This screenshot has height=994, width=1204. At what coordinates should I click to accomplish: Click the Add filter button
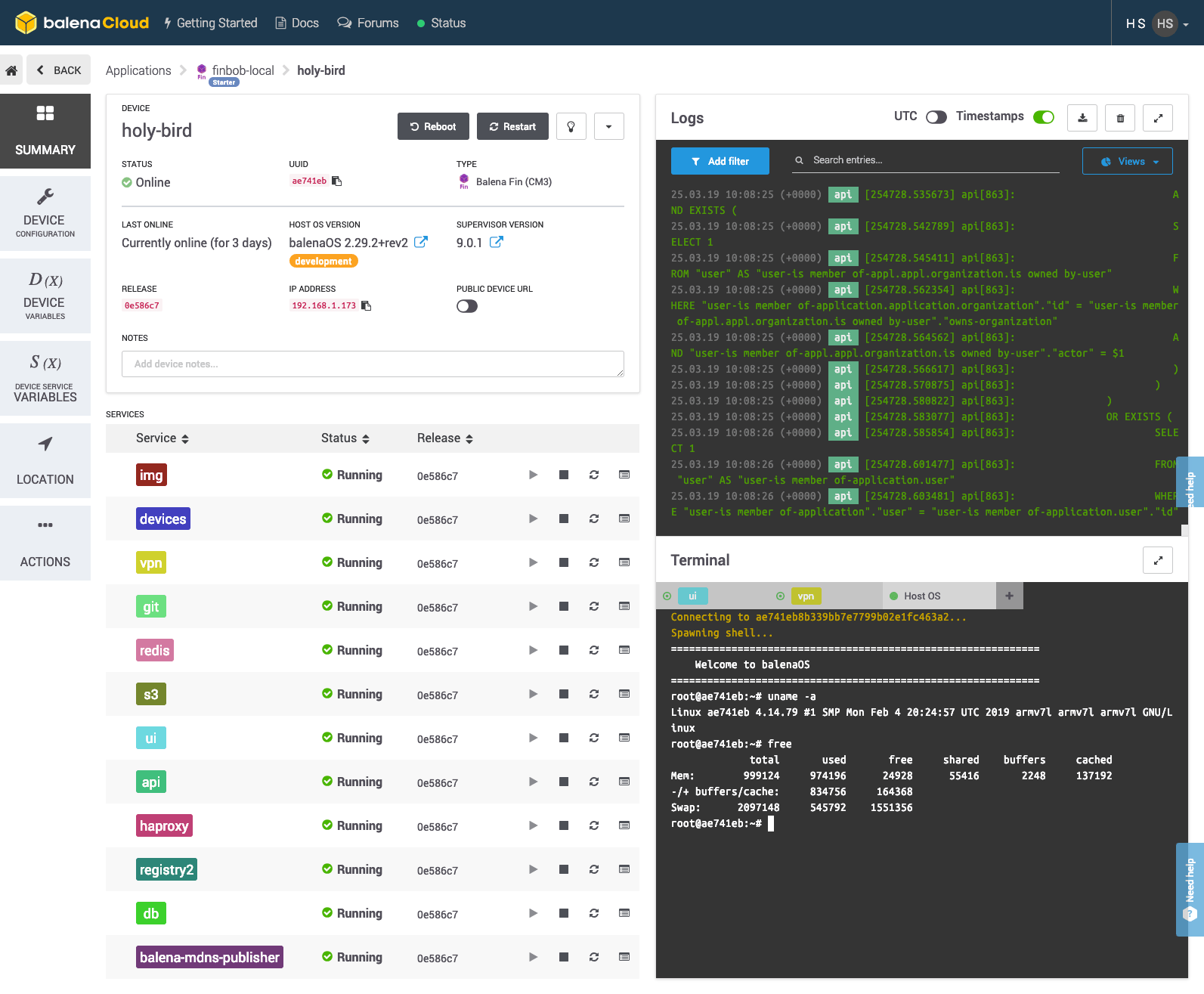pyautogui.click(x=720, y=161)
